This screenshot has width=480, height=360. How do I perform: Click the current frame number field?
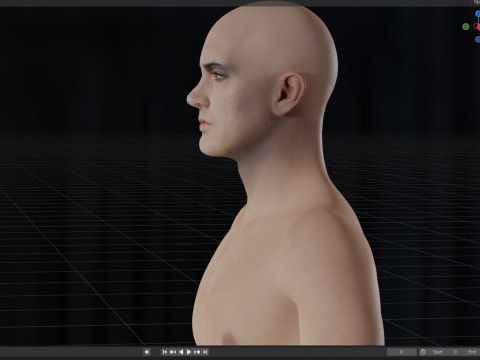(401, 352)
